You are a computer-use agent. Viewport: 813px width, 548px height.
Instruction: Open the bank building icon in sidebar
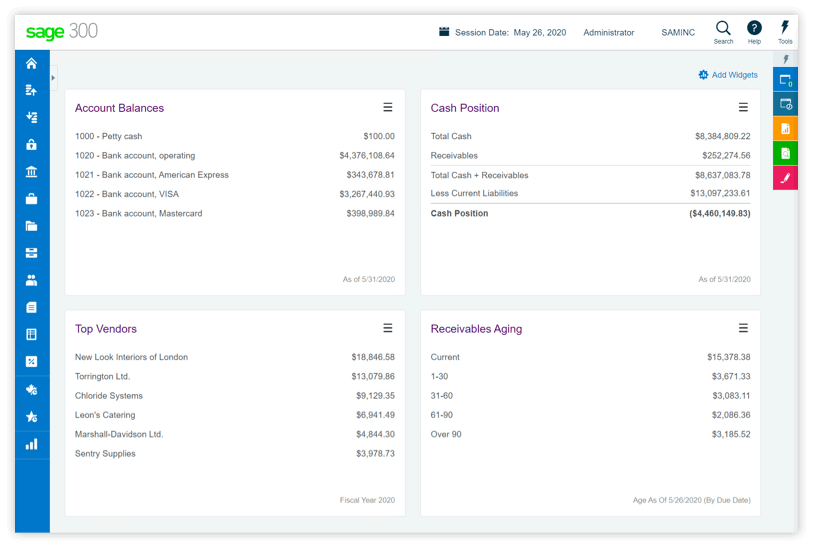32,171
